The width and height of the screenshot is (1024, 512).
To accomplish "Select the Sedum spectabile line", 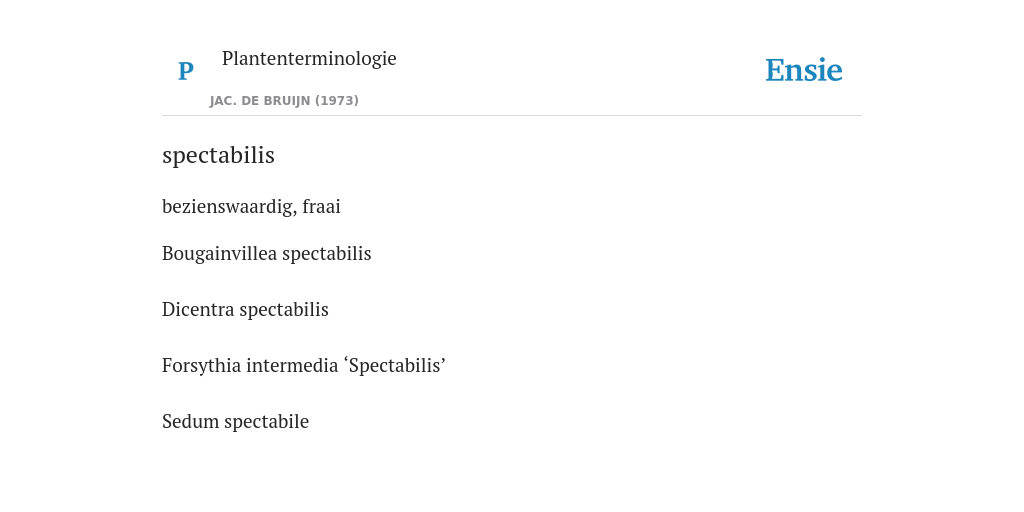I will (235, 422).
